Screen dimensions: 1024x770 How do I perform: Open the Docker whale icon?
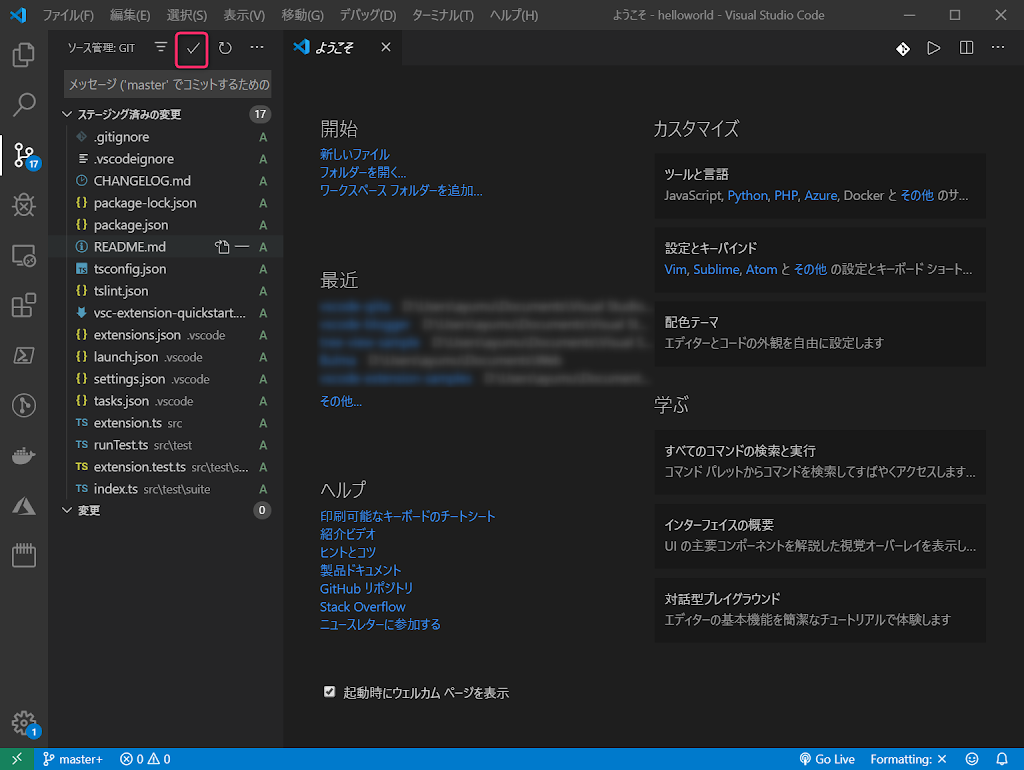click(x=24, y=455)
